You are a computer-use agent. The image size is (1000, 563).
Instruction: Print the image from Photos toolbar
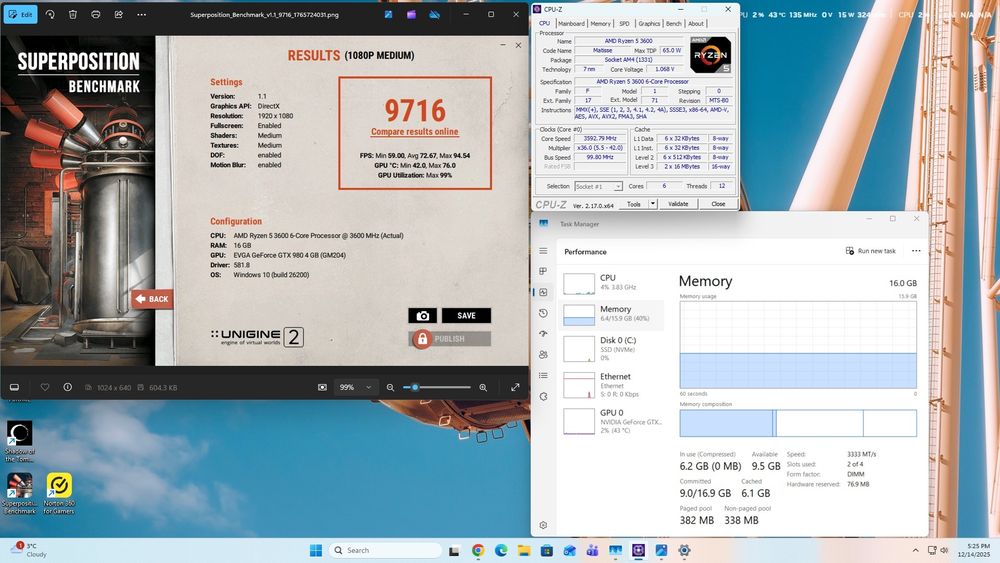tap(96, 14)
